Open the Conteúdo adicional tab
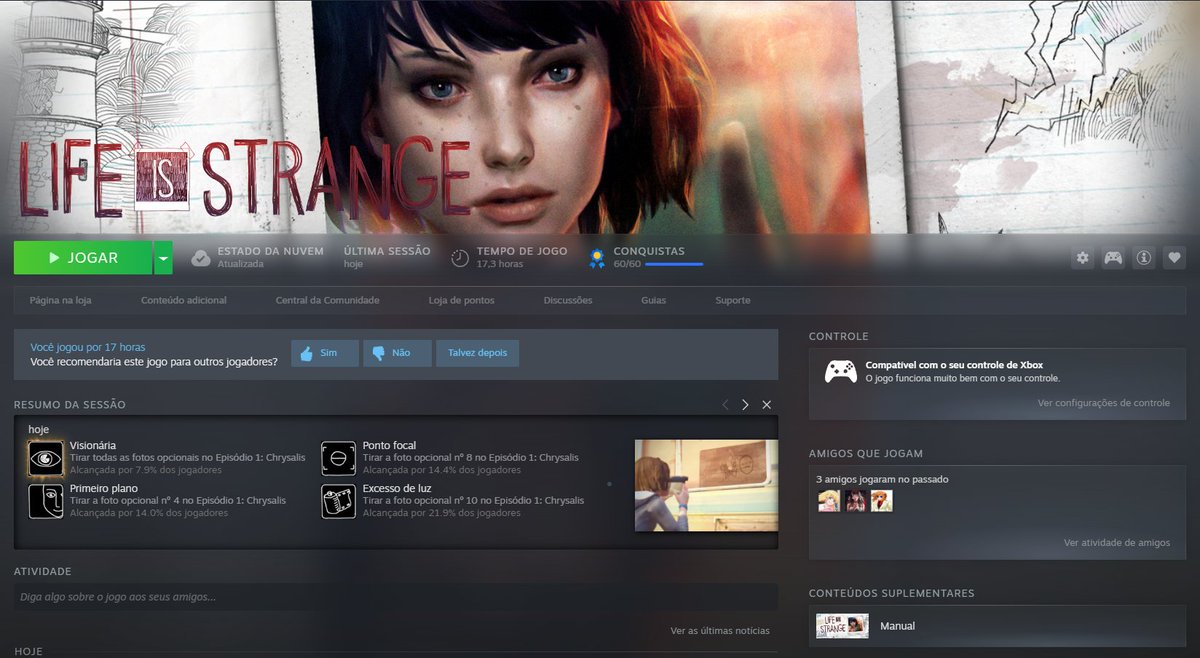The image size is (1200, 658). pyautogui.click(x=184, y=300)
